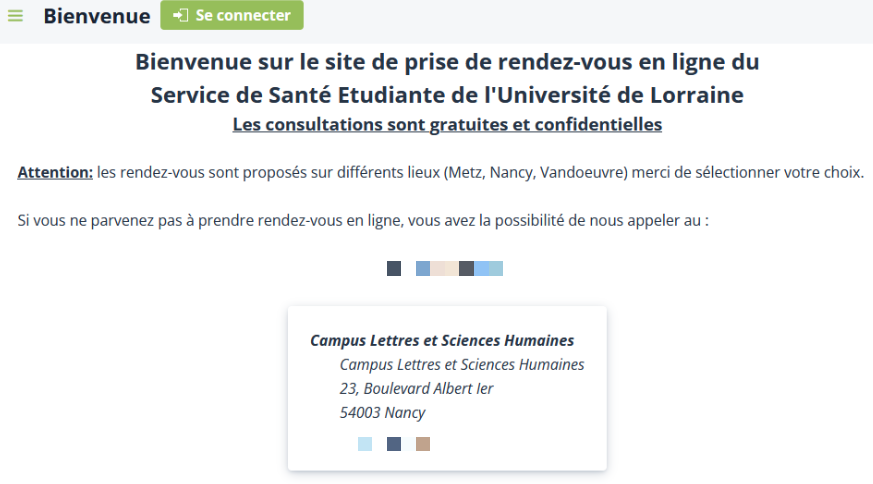This screenshot has width=873, height=484.
Task: Click the tan square in campus card
Action: coord(423,444)
